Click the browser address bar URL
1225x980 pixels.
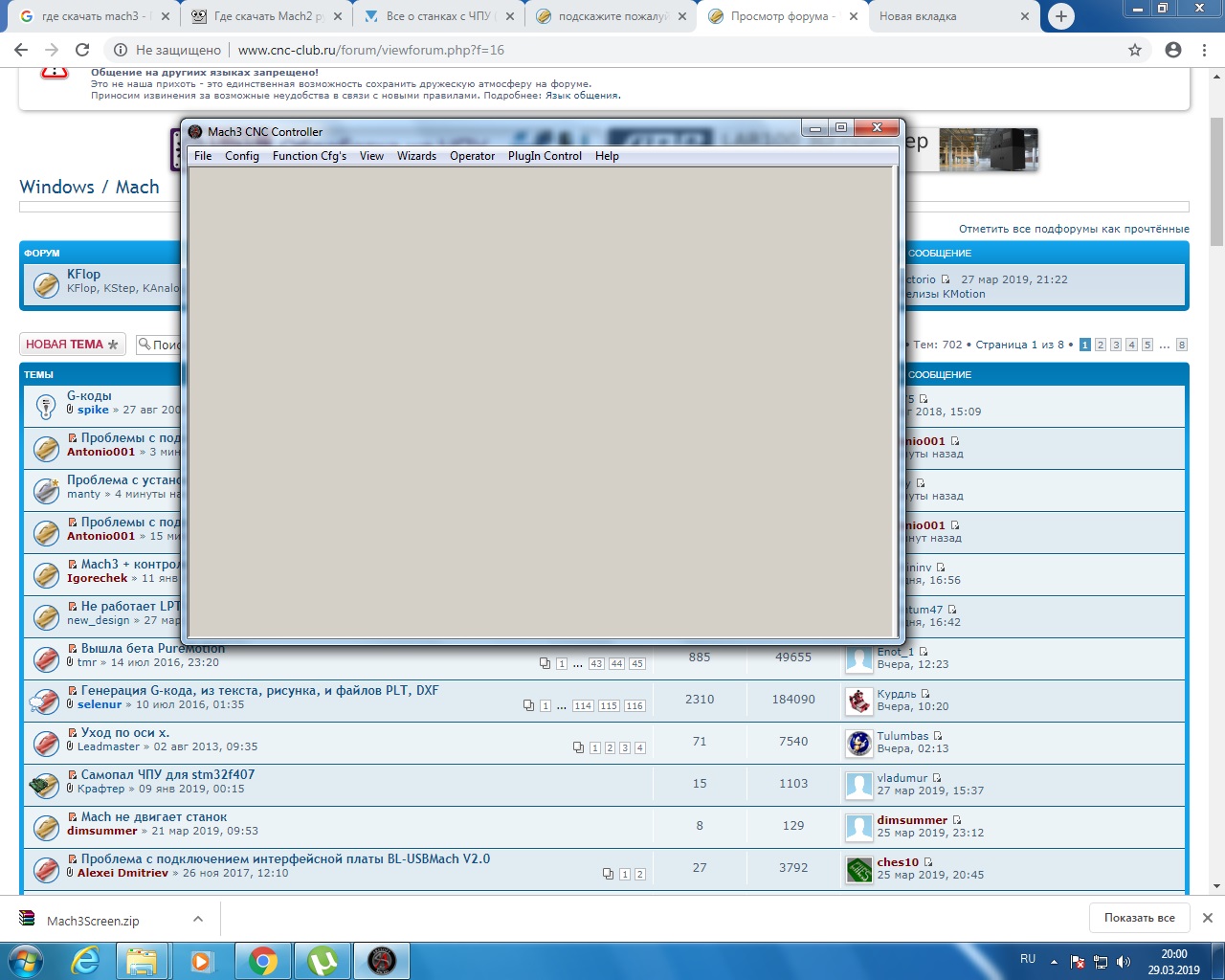(371, 50)
